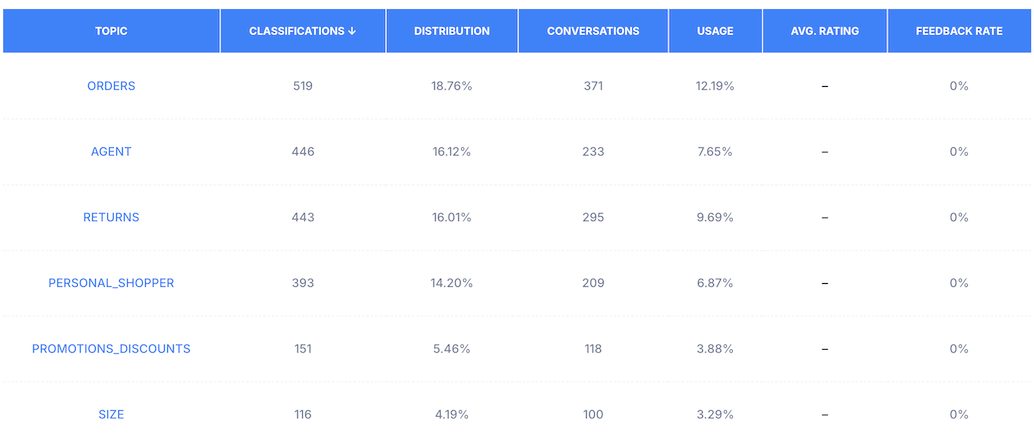Sort by Classifications descending arrow
This screenshot has width=1034, height=433.
(x=351, y=31)
